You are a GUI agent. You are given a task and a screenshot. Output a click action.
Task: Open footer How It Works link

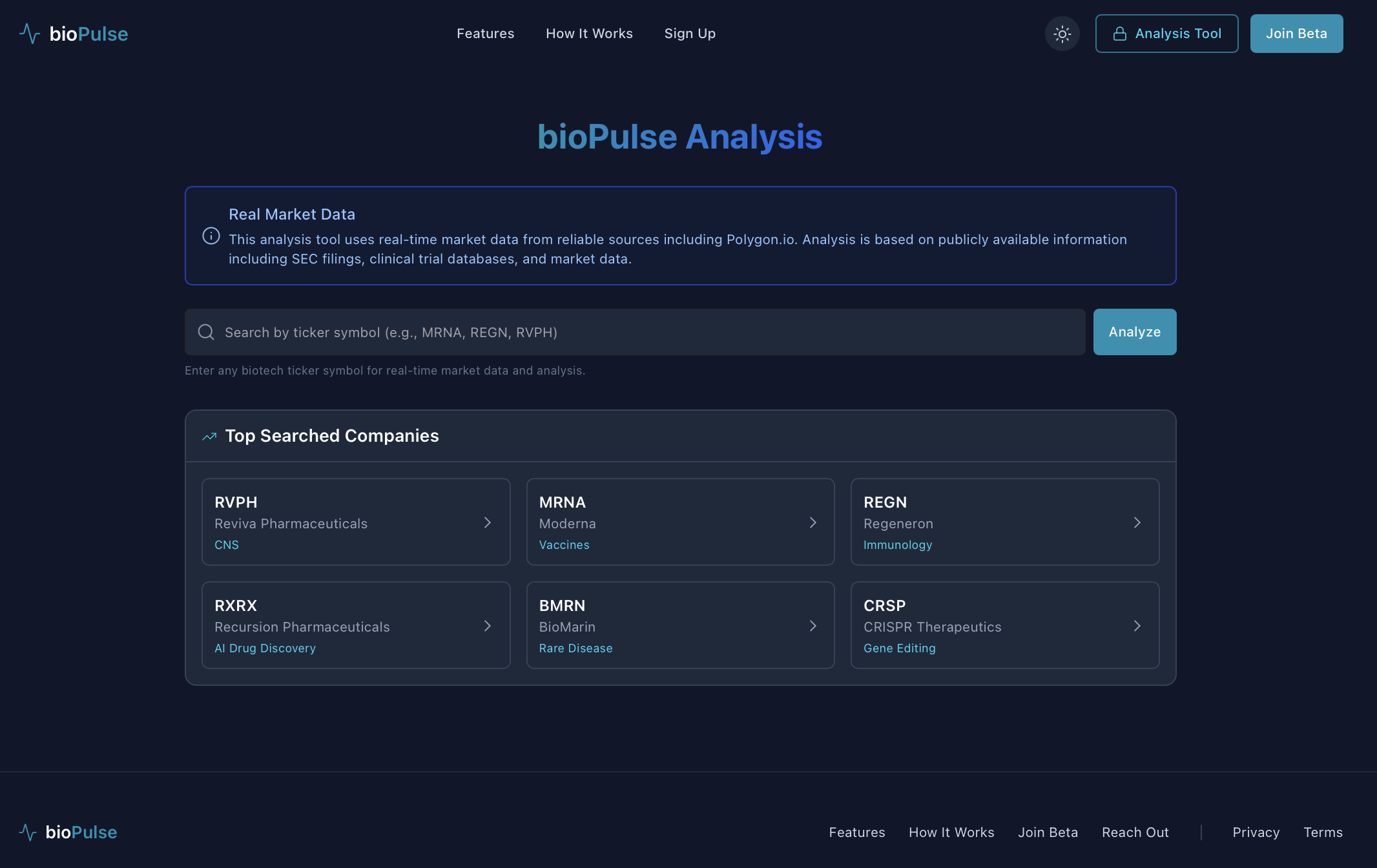(951, 832)
